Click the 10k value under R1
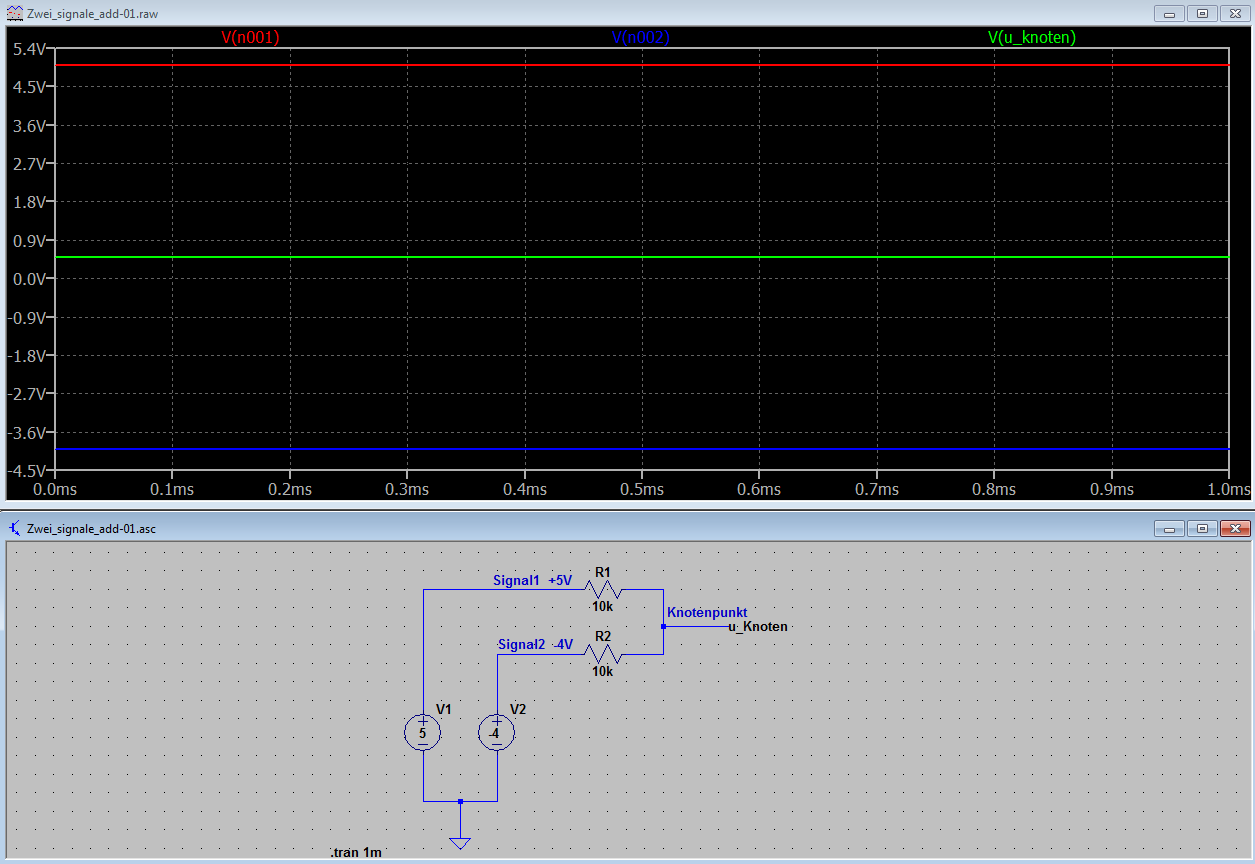Viewport: 1255px width, 864px height. (602, 606)
